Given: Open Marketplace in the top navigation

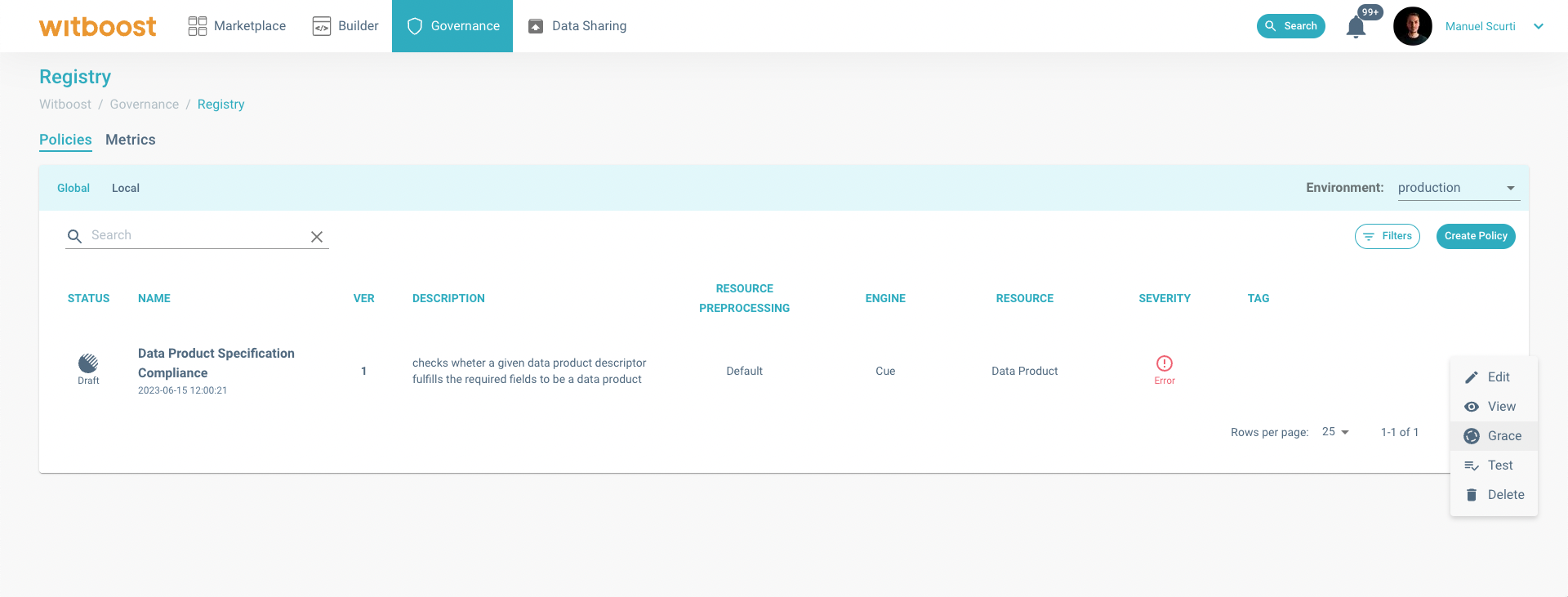Looking at the screenshot, I should coord(237,26).
